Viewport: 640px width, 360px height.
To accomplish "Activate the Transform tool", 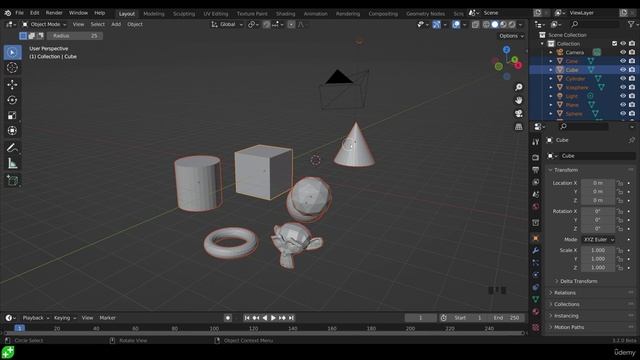I will 12,131.
